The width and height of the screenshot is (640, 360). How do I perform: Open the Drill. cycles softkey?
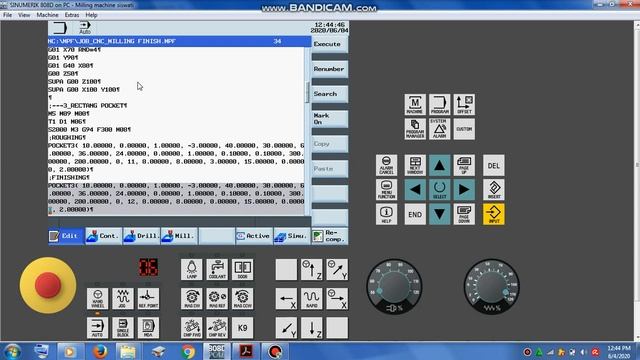(141, 236)
